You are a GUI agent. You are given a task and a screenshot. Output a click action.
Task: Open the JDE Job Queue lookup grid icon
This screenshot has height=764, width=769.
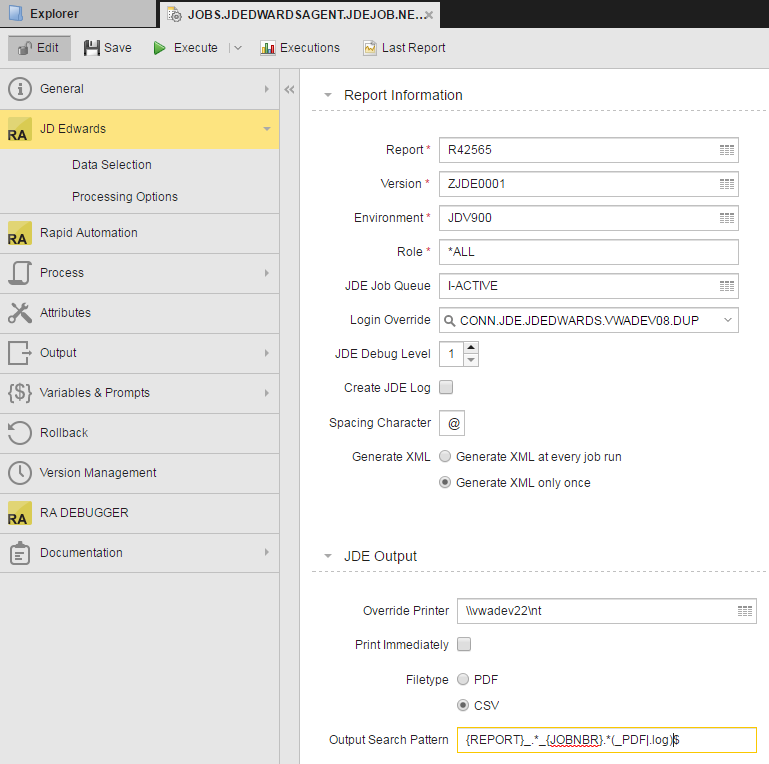[727, 286]
